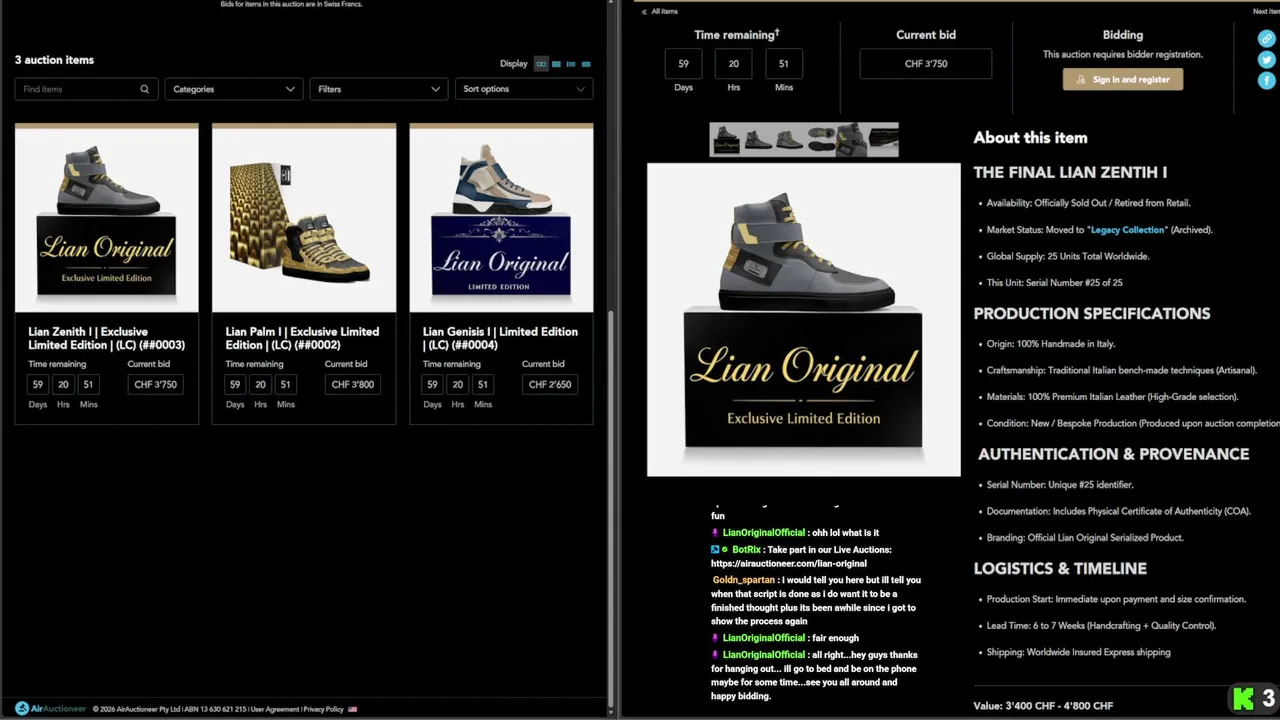1280x720 pixels.
Task: Select the second Display layout icon
Action: pyautogui.click(x=556, y=64)
